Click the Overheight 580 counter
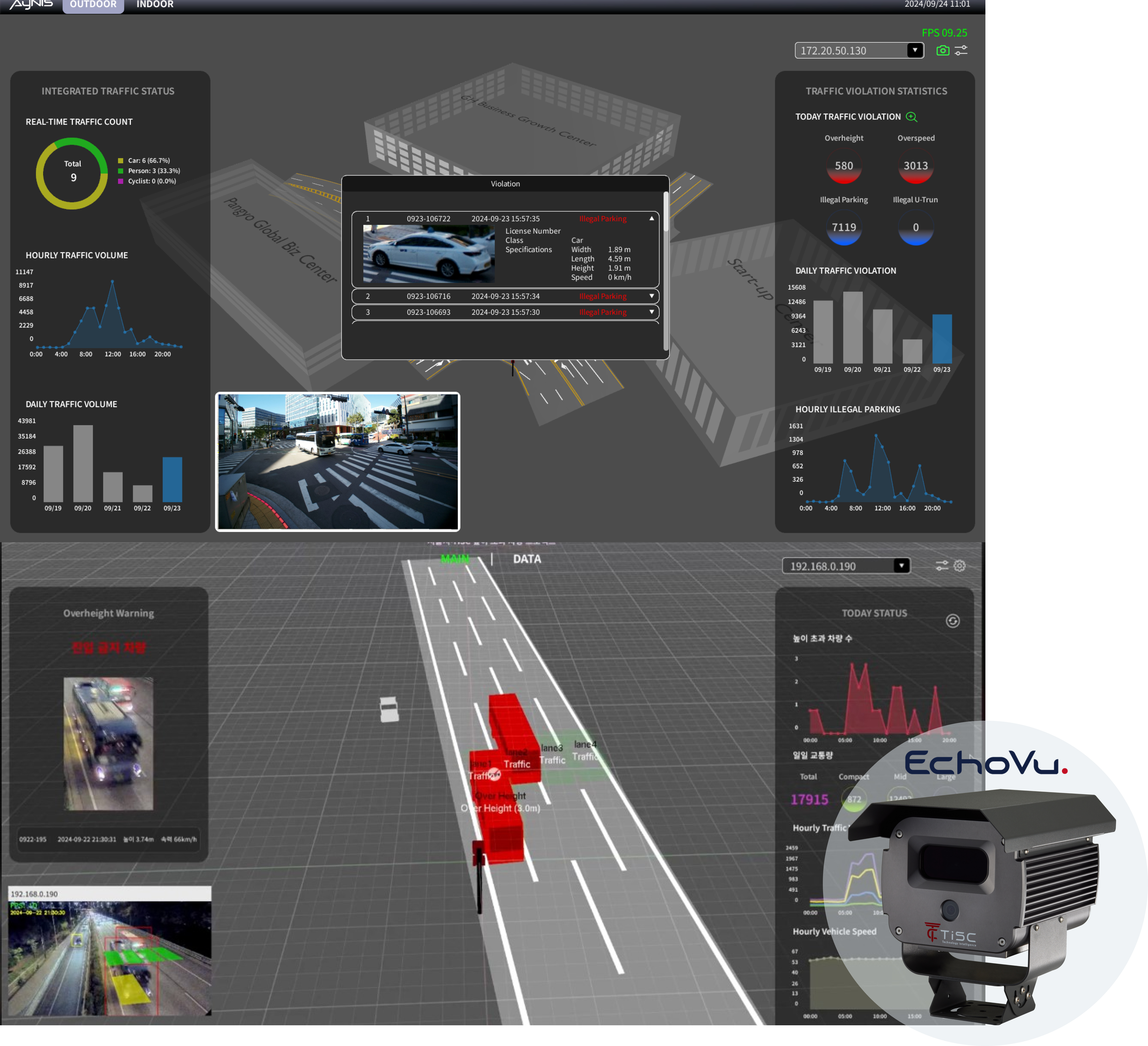1148x1046 pixels. point(844,166)
